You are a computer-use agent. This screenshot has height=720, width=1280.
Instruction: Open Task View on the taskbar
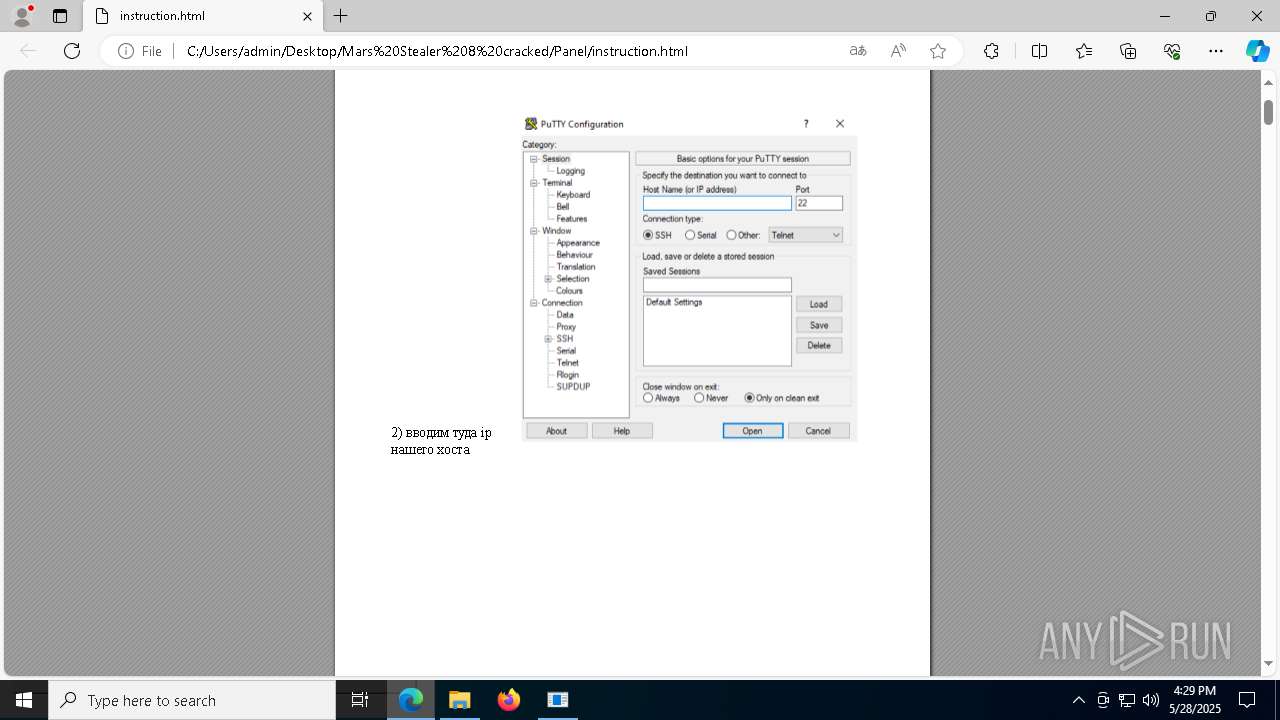pyautogui.click(x=360, y=700)
